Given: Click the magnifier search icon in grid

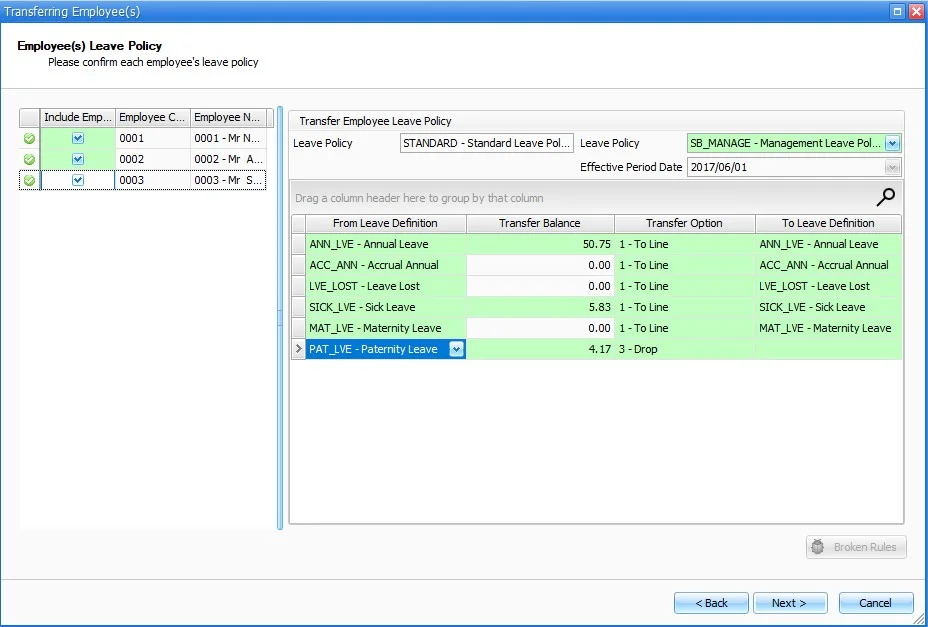Looking at the screenshot, I should (x=886, y=196).
